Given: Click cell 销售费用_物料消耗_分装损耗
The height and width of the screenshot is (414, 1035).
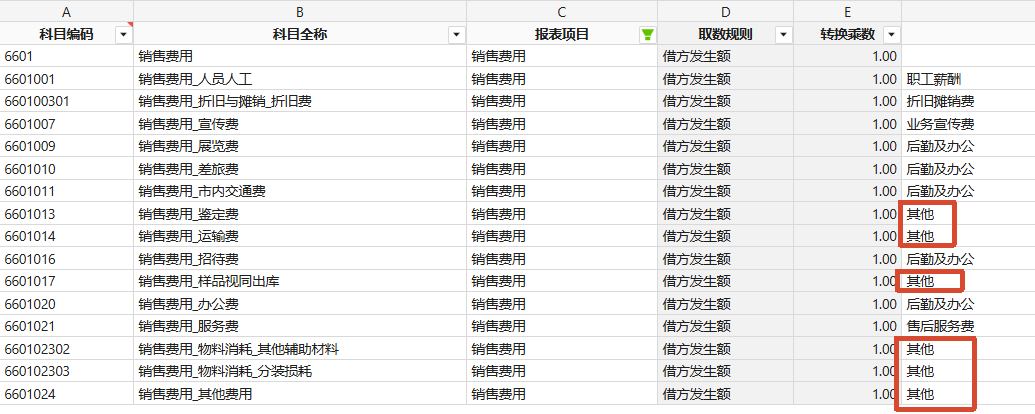Looking at the screenshot, I should click(x=300, y=372).
